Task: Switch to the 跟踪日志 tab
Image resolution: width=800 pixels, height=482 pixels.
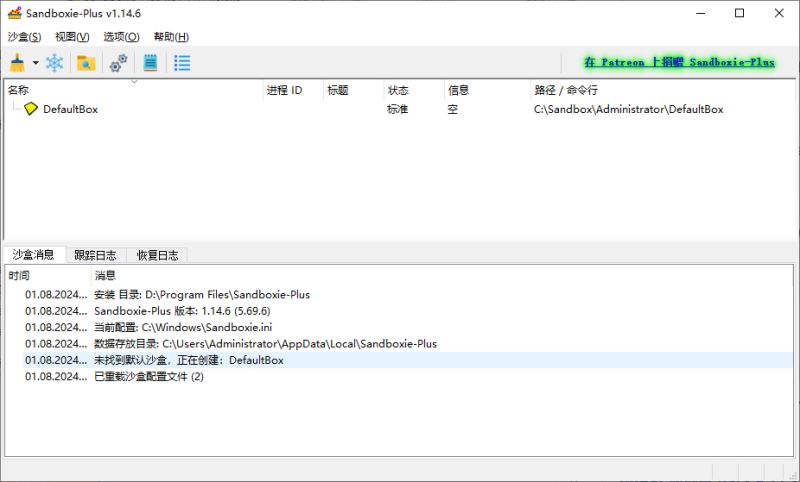Action: 95,255
